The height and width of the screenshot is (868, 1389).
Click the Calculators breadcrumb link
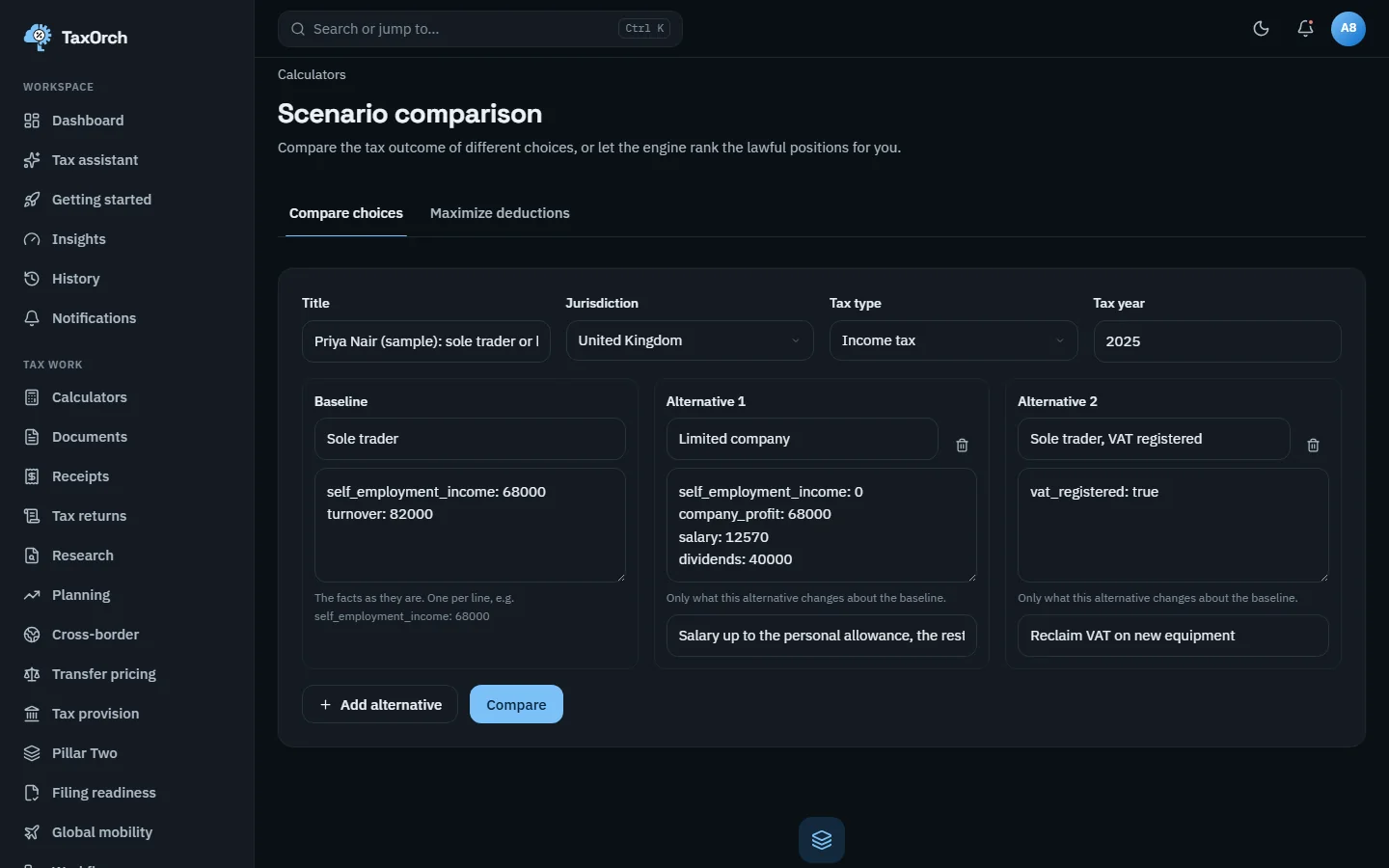click(x=312, y=74)
